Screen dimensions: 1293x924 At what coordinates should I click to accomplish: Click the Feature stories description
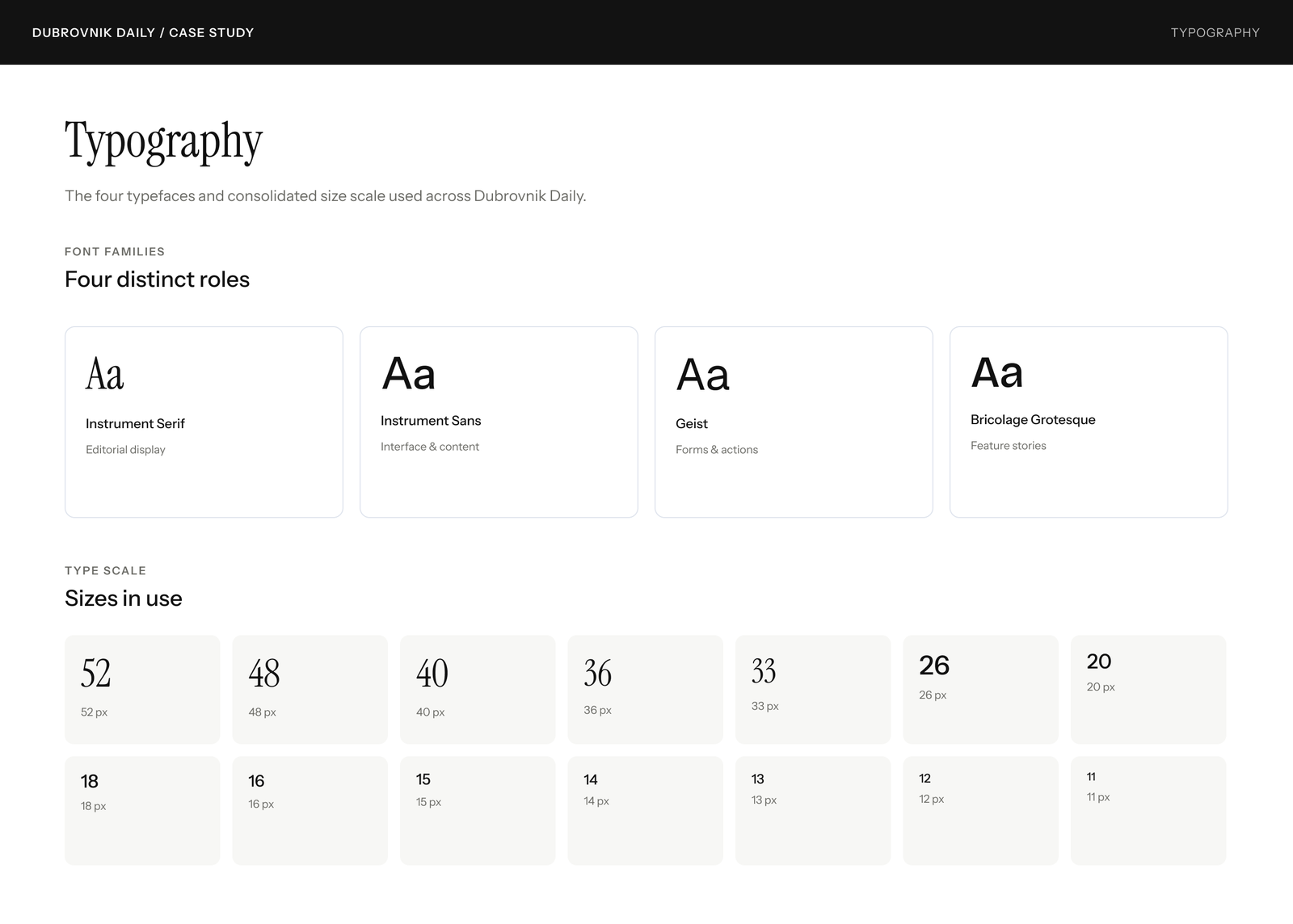(1008, 445)
